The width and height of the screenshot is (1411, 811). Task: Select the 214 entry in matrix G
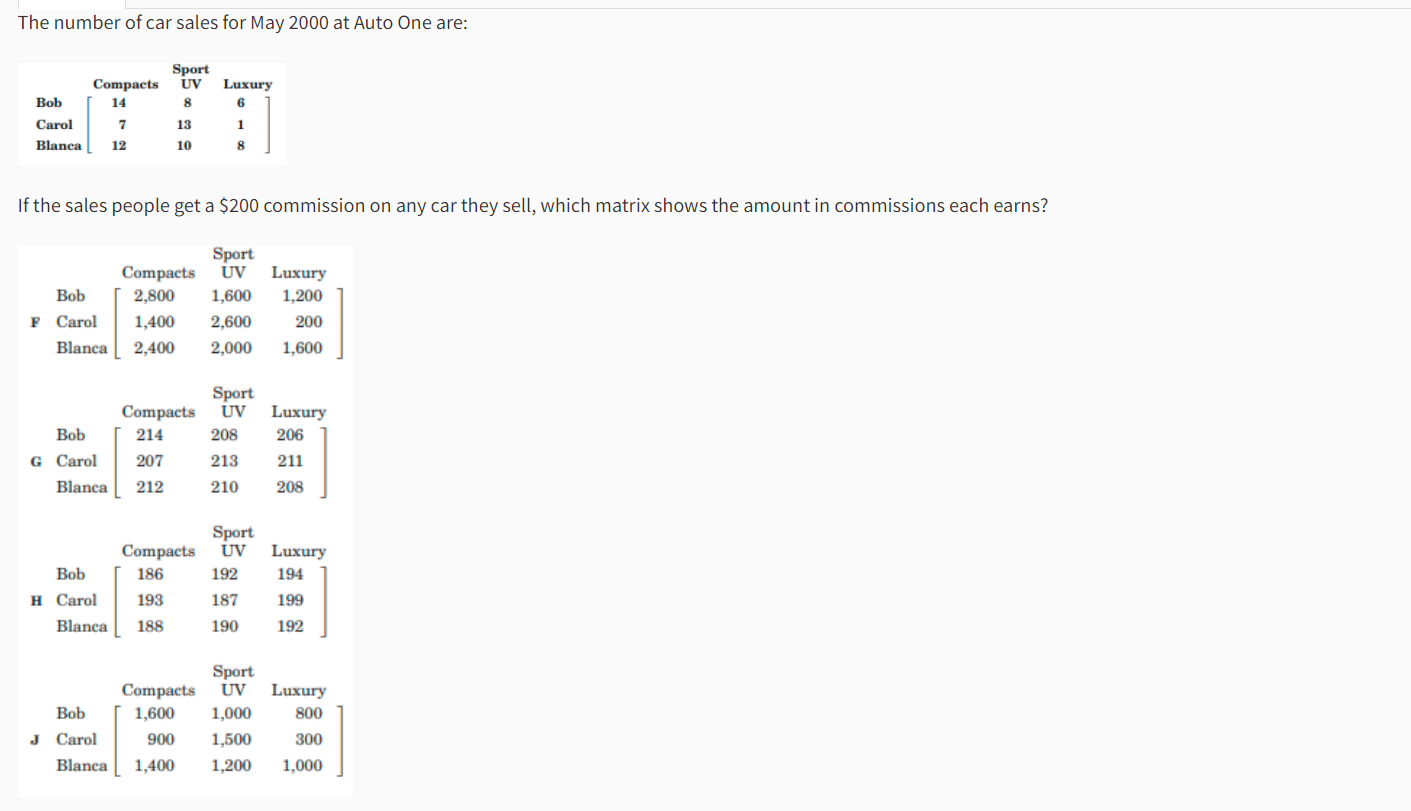click(150, 435)
